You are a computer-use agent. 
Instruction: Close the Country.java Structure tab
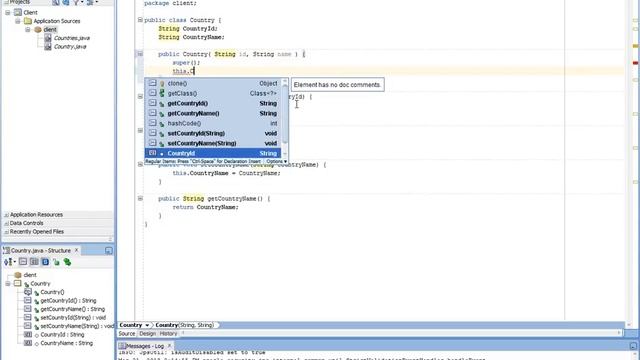(x=76, y=250)
